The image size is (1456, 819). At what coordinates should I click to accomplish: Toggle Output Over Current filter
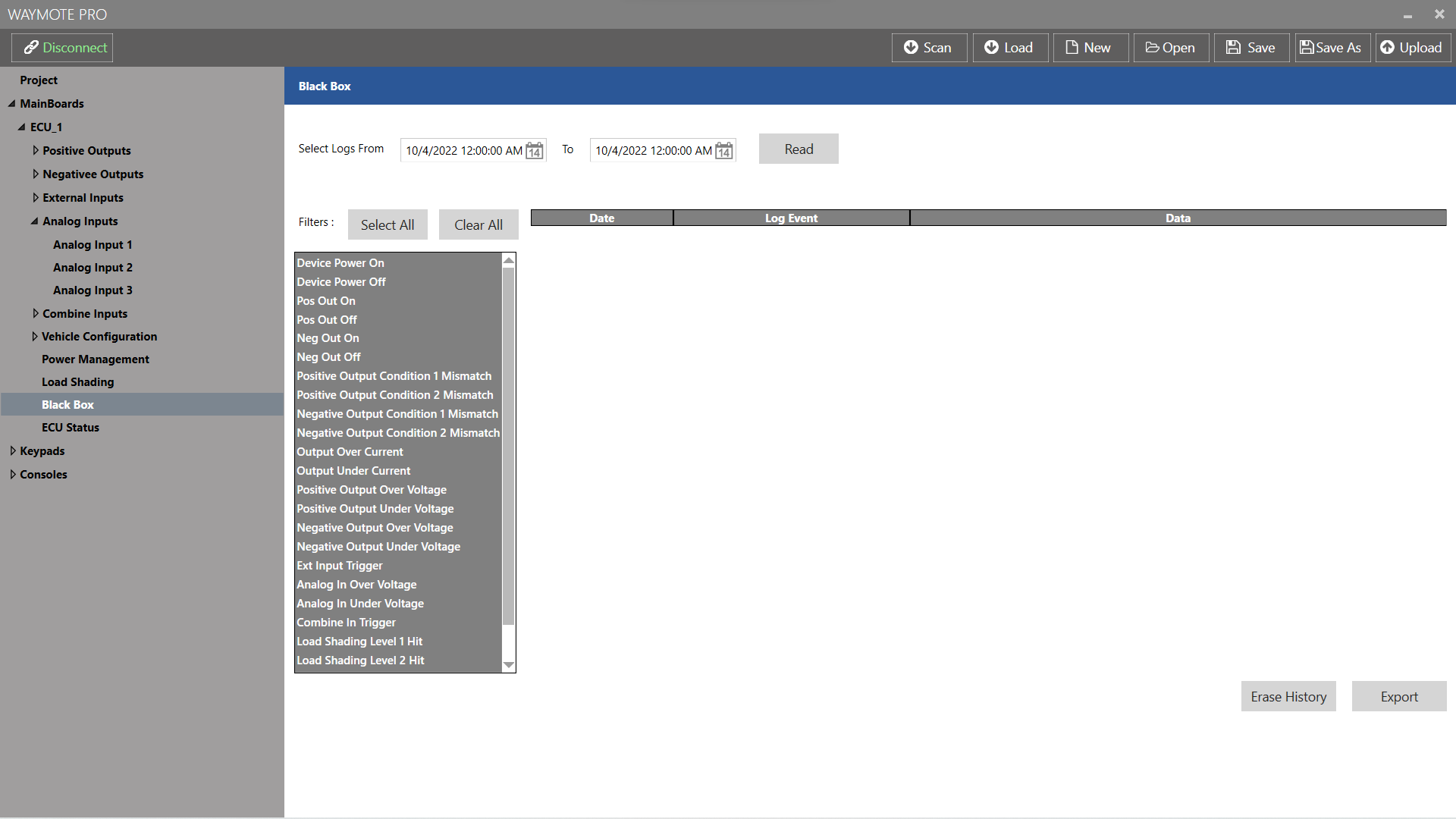point(350,452)
